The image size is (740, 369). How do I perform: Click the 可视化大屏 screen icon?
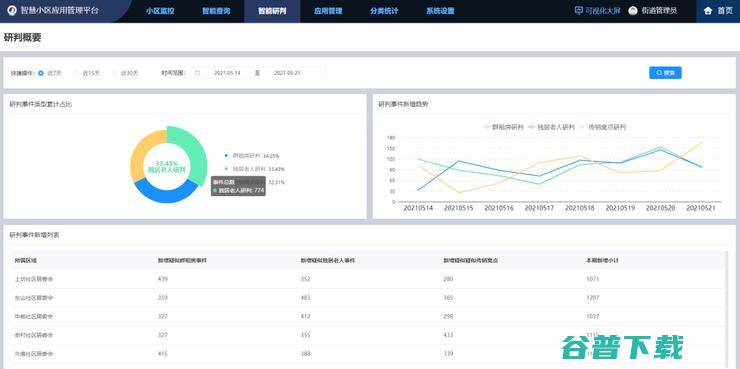click(579, 10)
